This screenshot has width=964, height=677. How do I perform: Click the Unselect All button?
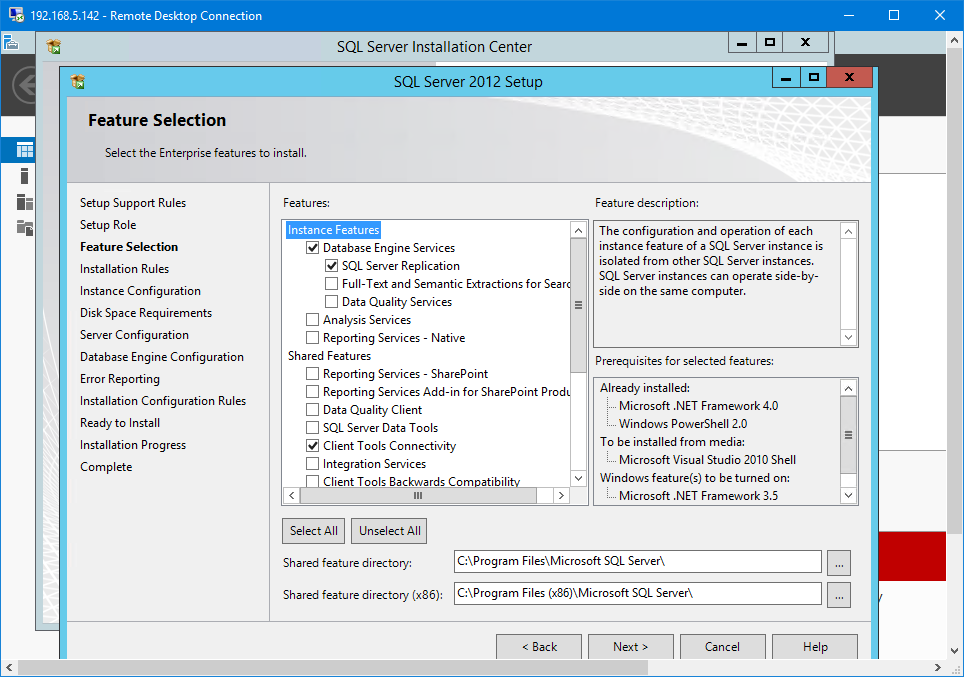(x=389, y=531)
